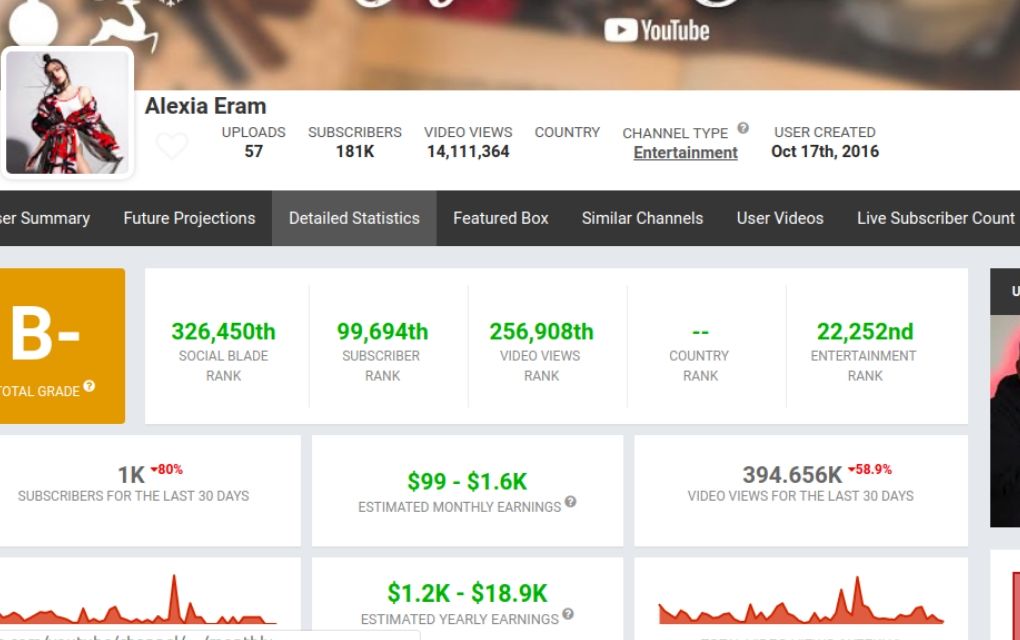Viewport: 1020px width, 640px height.
Task: Click the 99,694th subscriber rank value
Action: [382, 331]
